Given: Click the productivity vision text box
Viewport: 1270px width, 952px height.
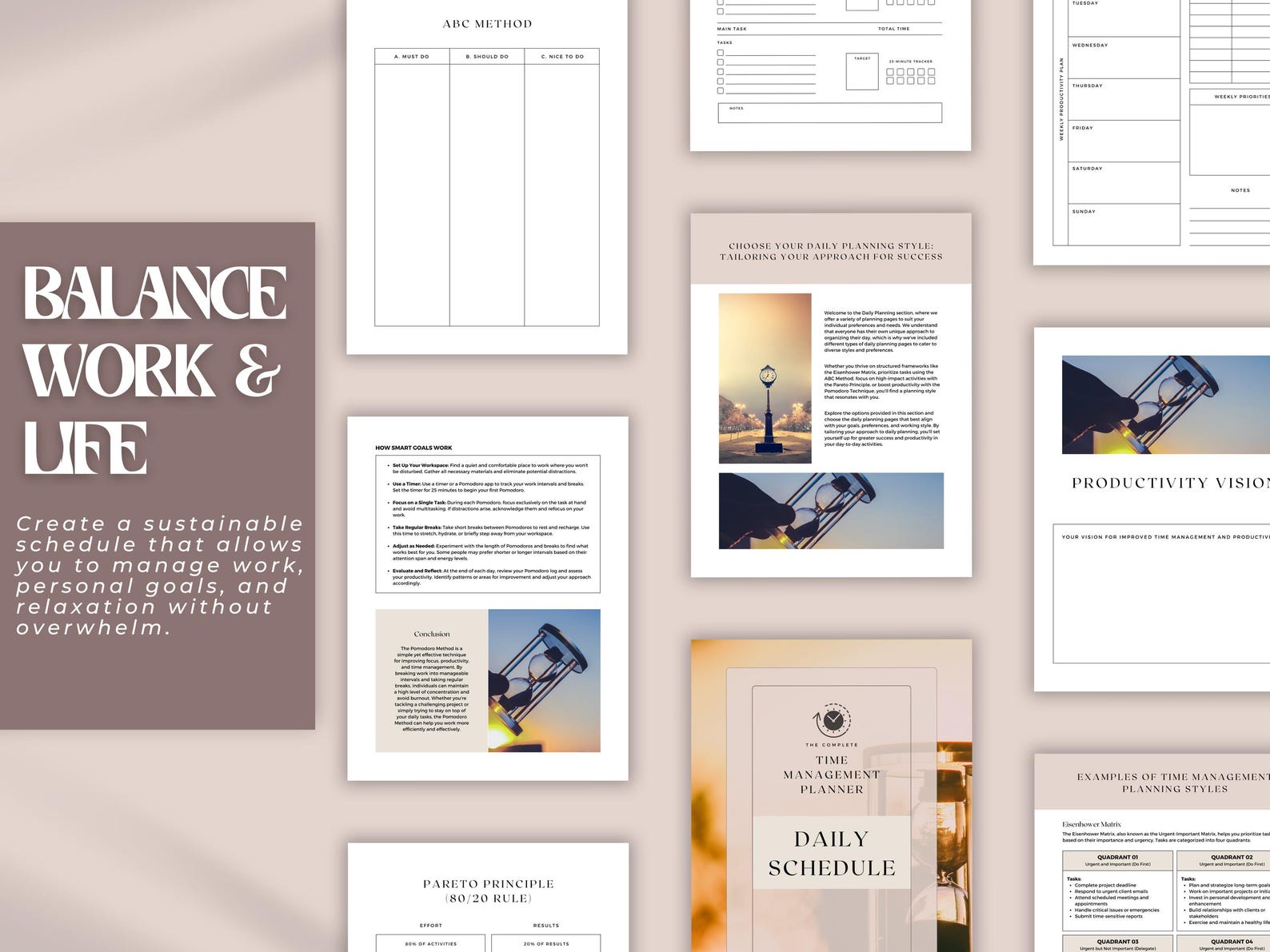Looking at the screenshot, I should coord(1161,594).
